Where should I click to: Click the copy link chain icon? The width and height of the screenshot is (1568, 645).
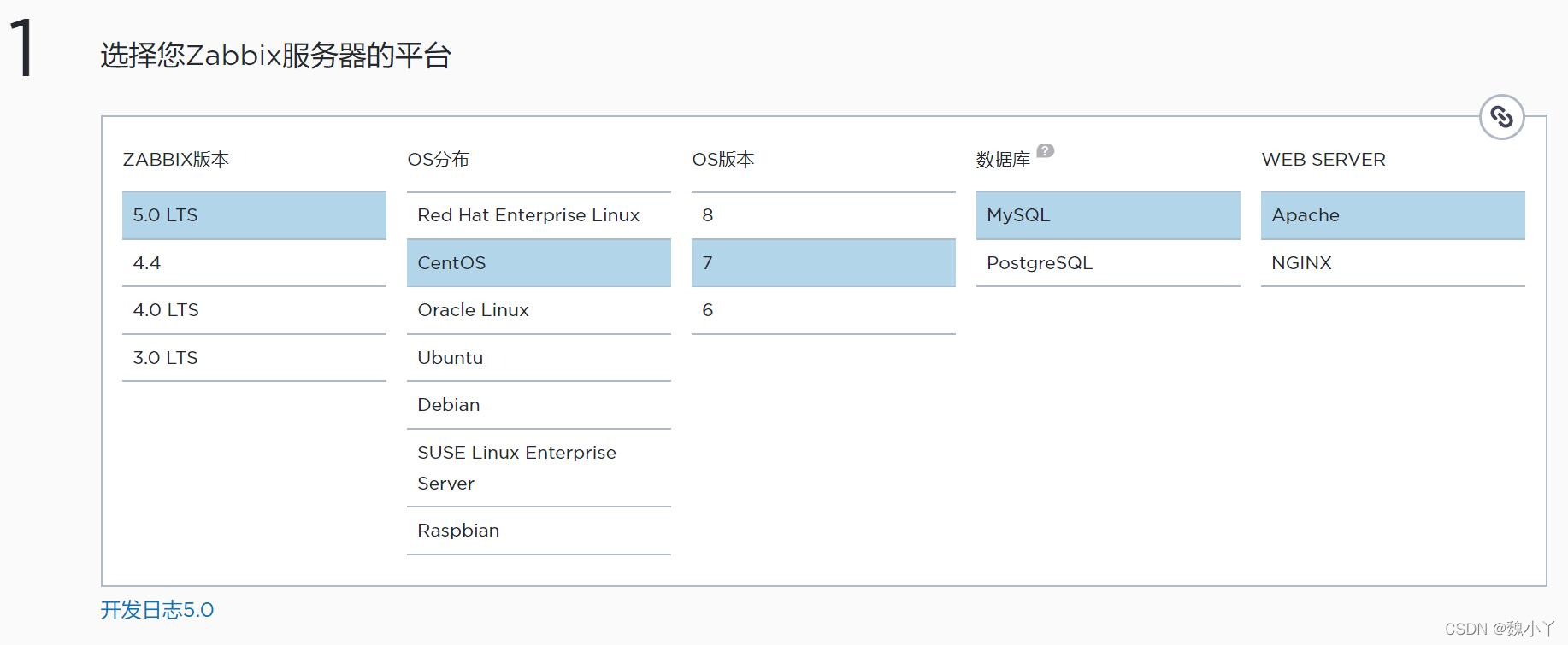[1501, 117]
